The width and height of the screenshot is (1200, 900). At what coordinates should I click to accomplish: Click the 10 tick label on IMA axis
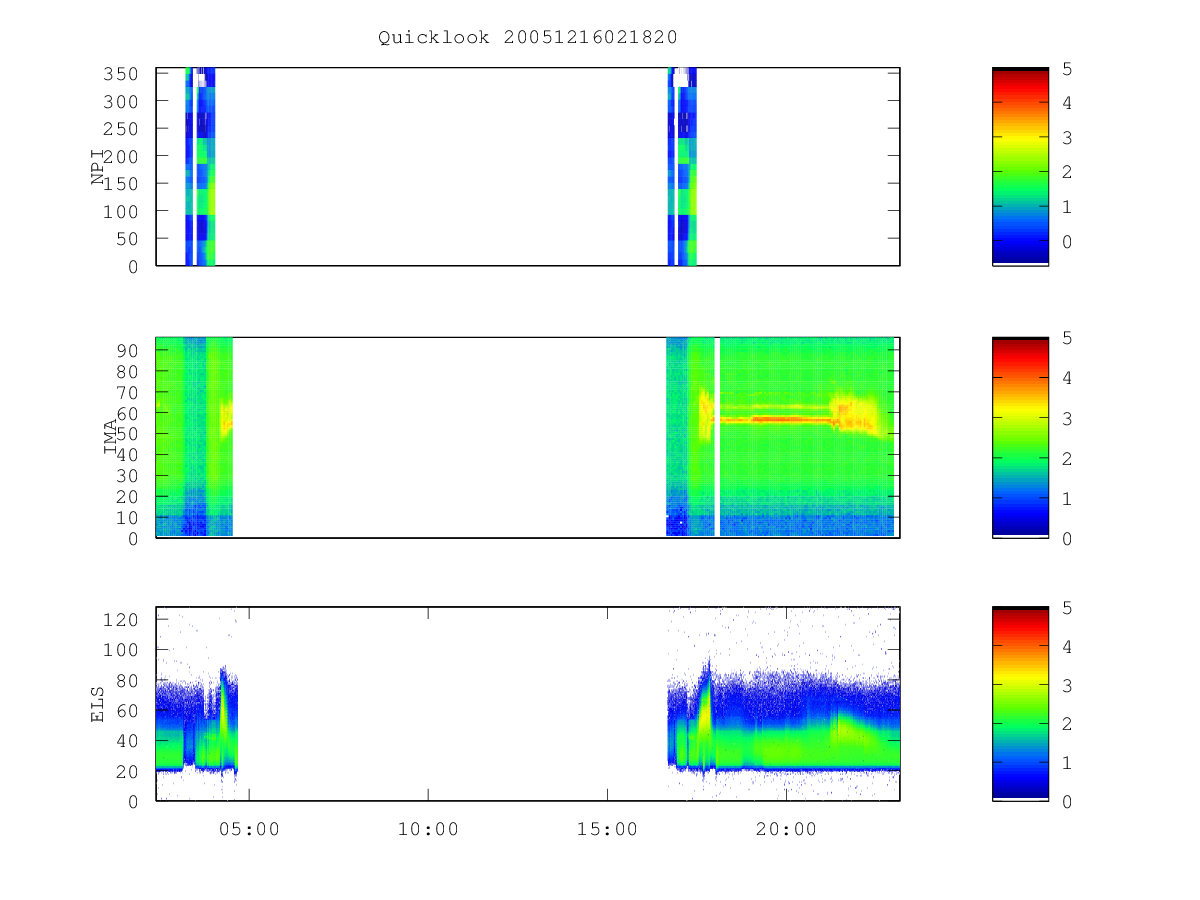point(130,517)
